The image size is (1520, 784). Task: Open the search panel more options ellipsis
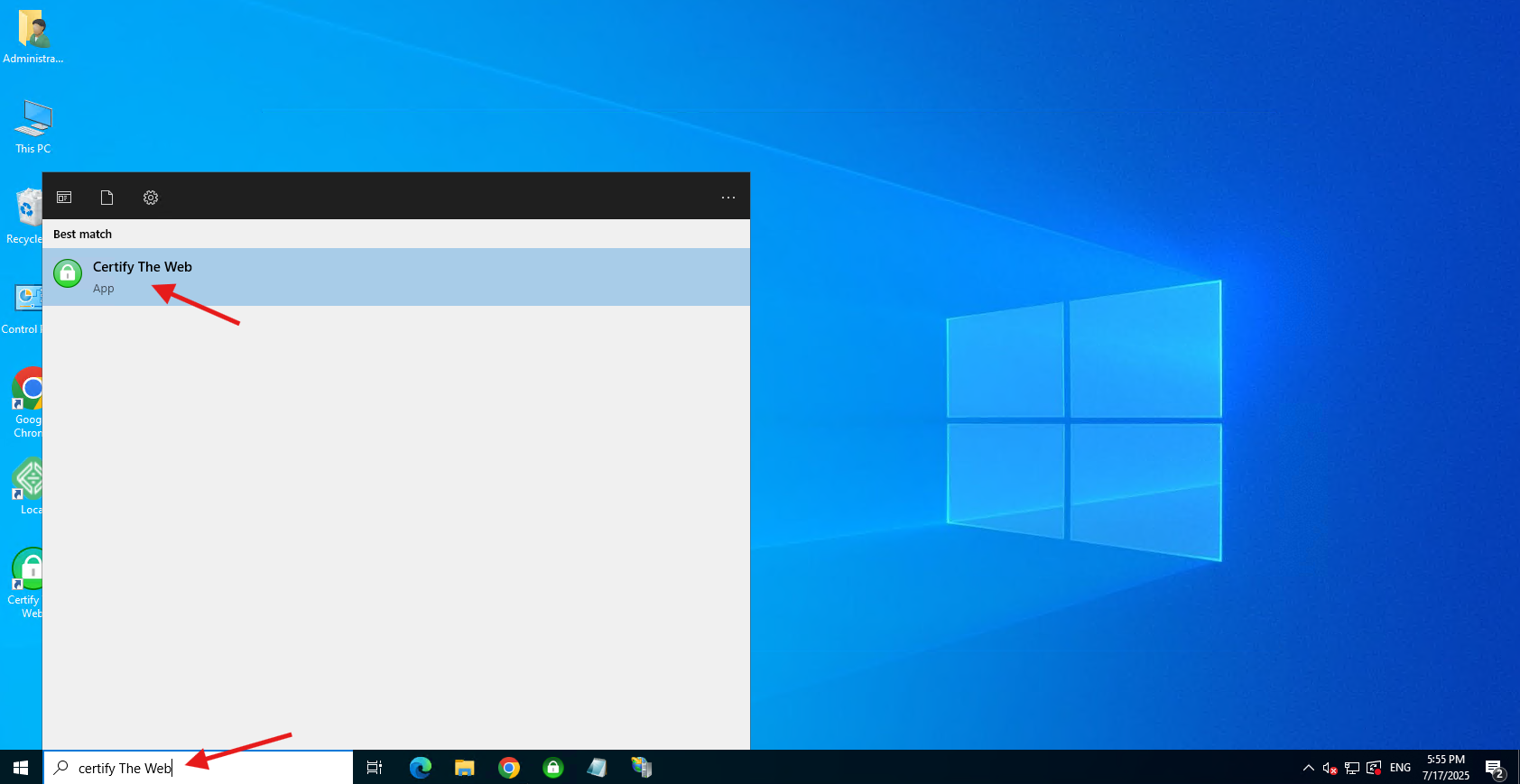point(728,198)
